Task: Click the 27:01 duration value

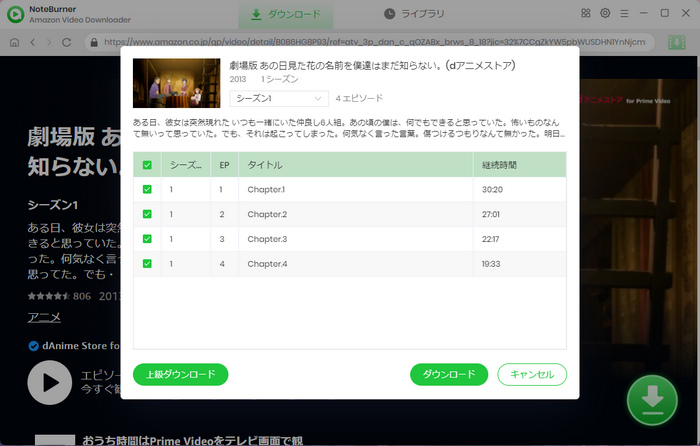Action: coord(491,214)
